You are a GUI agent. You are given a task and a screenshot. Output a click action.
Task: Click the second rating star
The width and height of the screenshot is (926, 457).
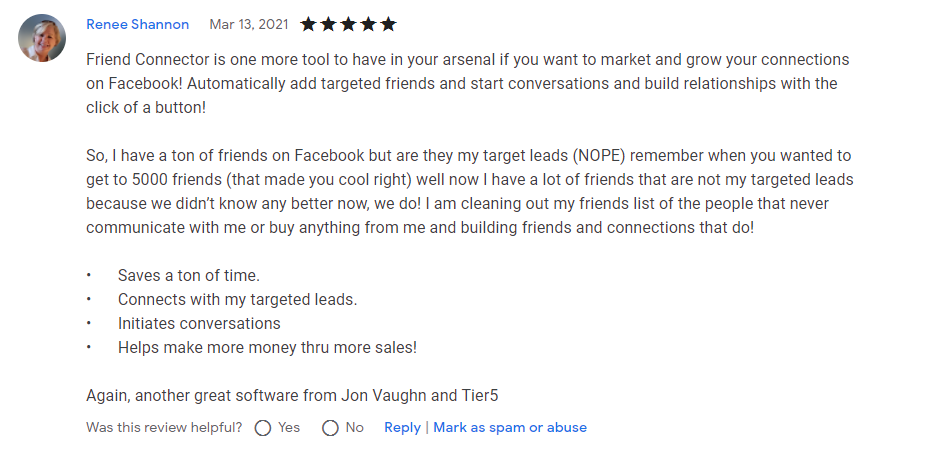tap(329, 24)
